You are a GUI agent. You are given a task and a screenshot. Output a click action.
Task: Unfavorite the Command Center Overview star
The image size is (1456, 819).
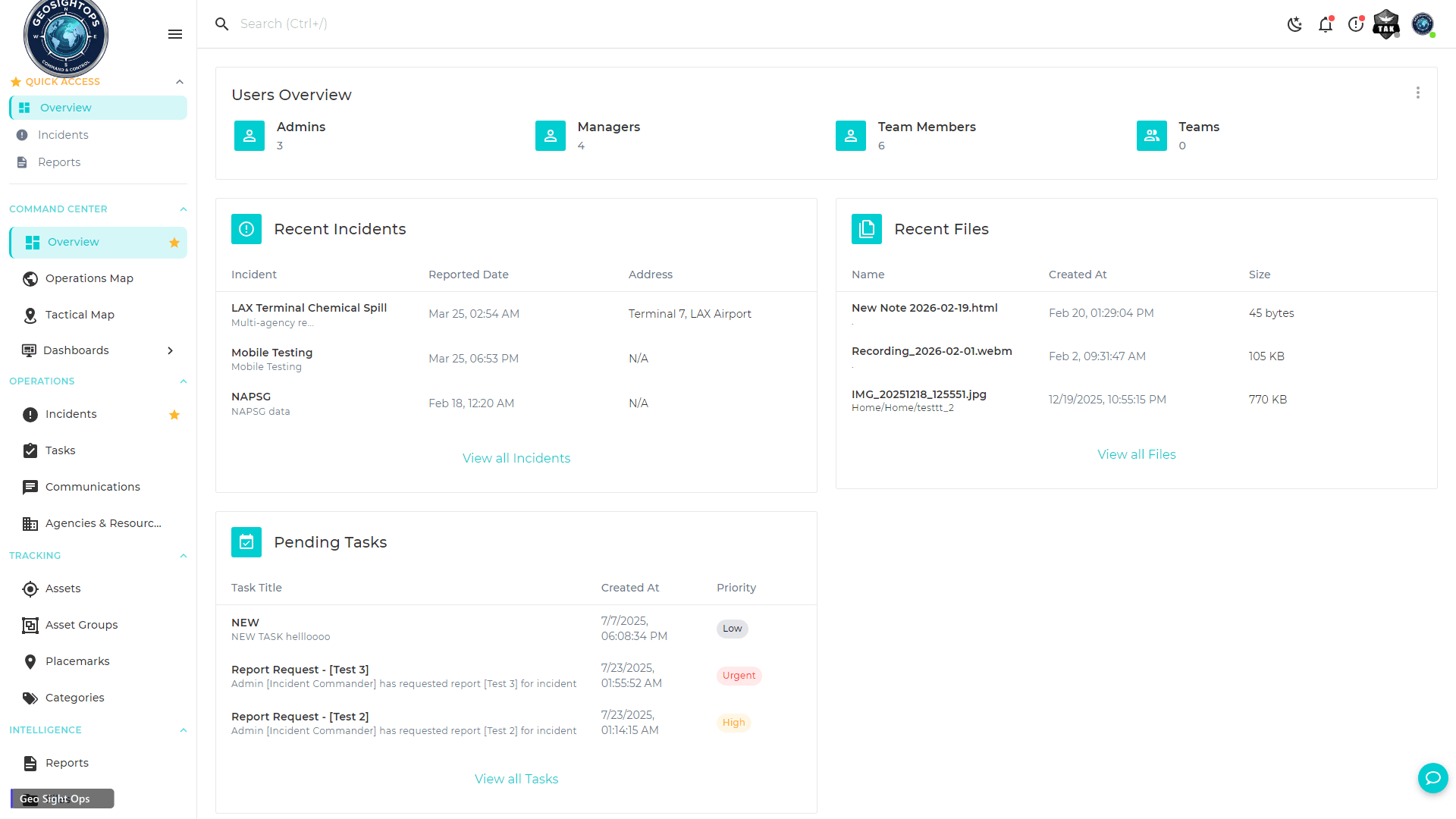pyautogui.click(x=174, y=243)
